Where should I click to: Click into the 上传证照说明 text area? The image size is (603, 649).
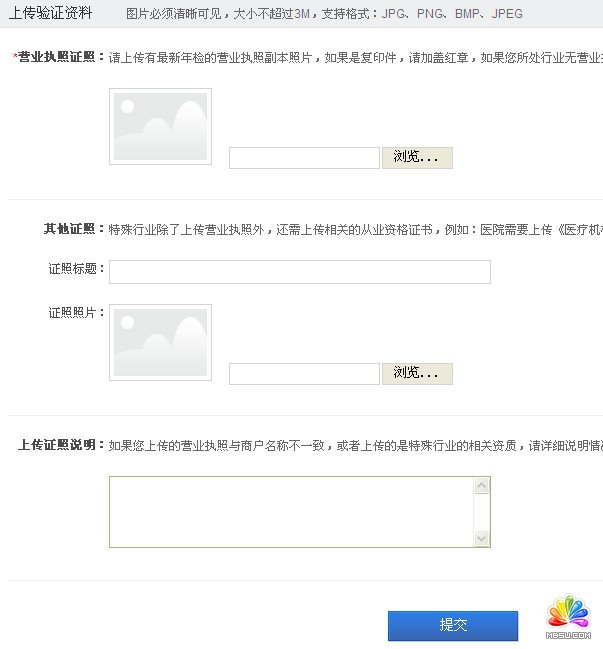(291, 512)
